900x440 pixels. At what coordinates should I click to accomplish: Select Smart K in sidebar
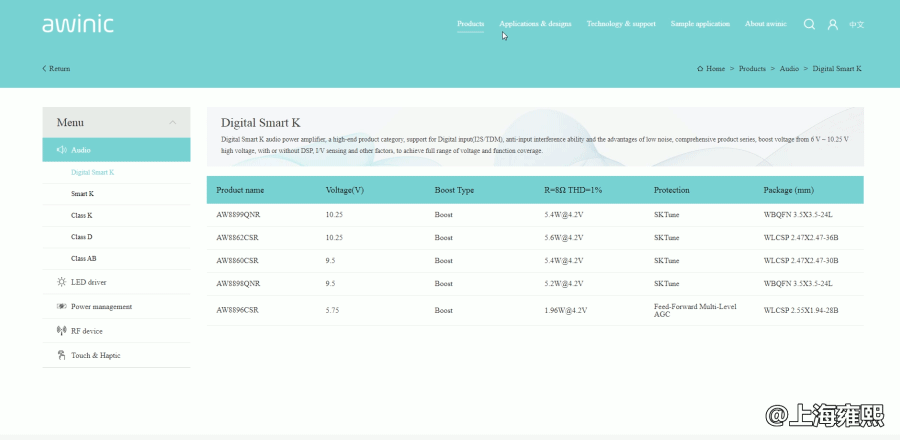point(83,194)
